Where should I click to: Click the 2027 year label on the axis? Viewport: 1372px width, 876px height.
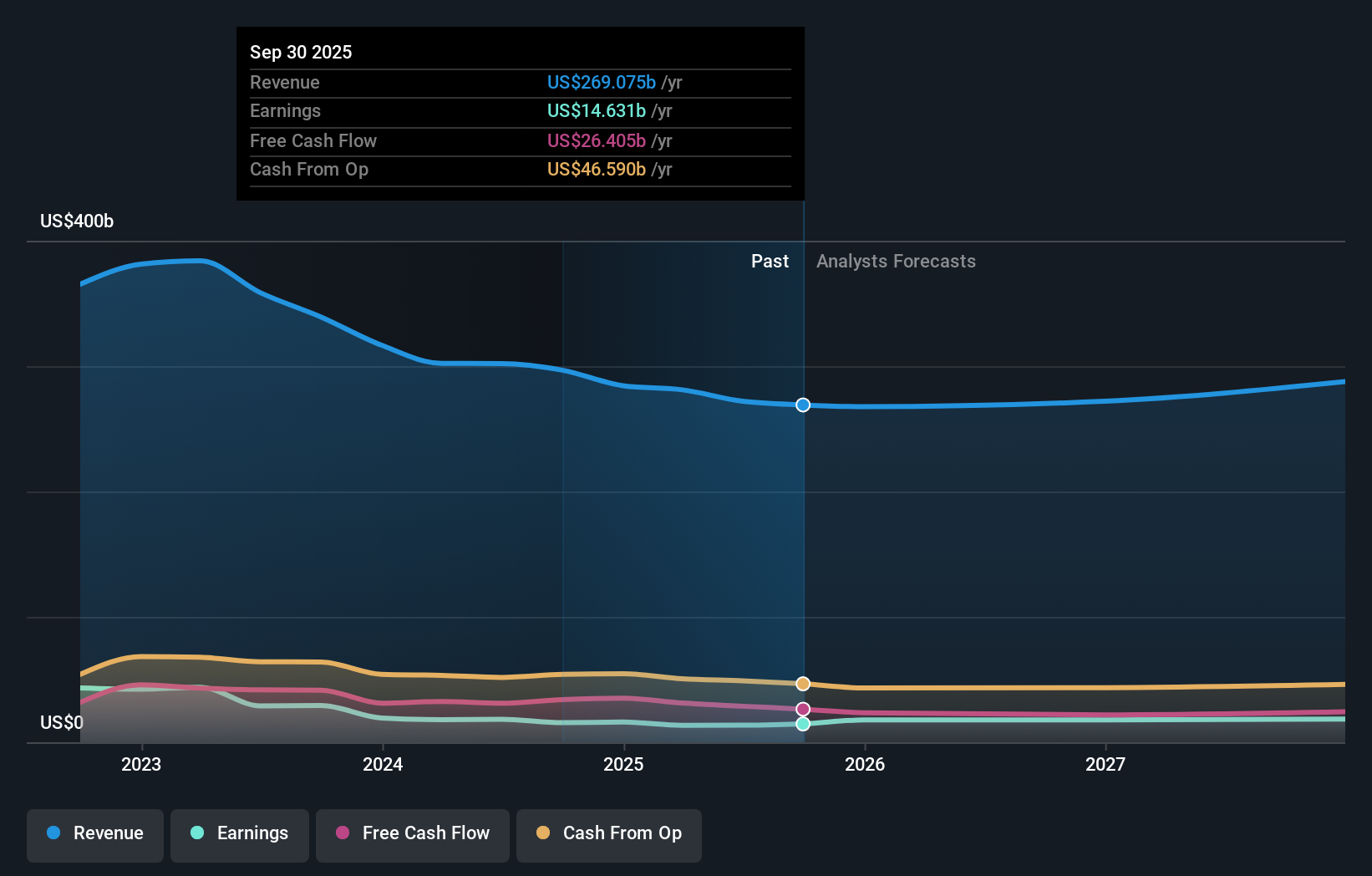click(x=1106, y=763)
